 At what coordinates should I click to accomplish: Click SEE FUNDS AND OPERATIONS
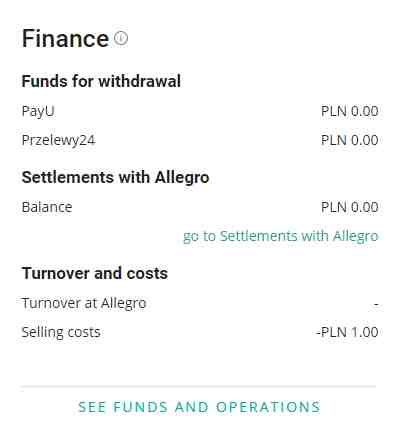pyautogui.click(x=199, y=407)
